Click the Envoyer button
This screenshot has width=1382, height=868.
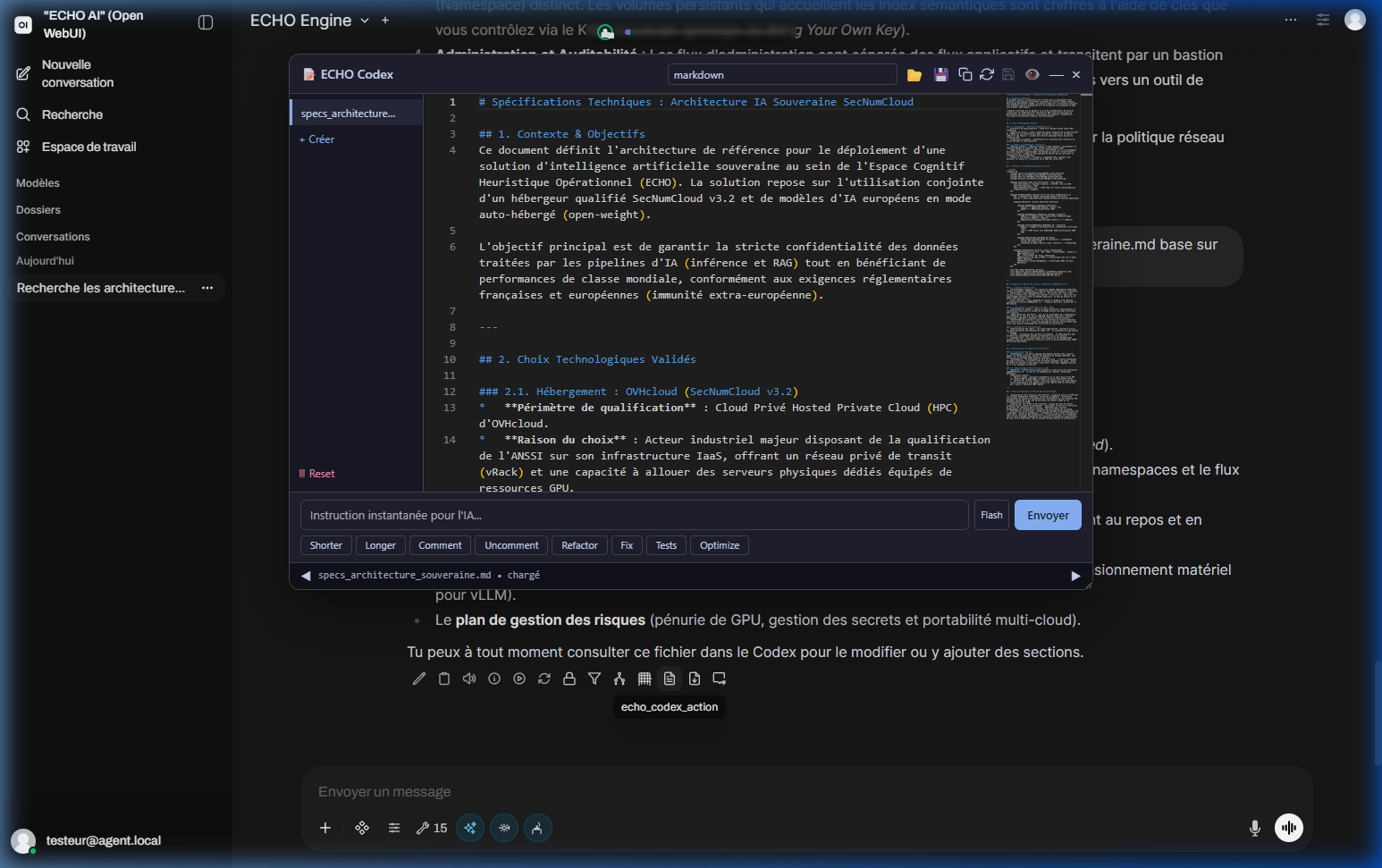click(x=1048, y=515)
